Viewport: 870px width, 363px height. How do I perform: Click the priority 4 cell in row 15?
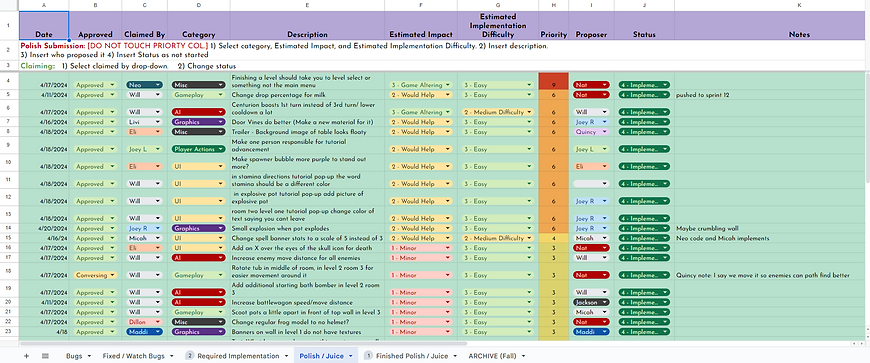point(553,238)
